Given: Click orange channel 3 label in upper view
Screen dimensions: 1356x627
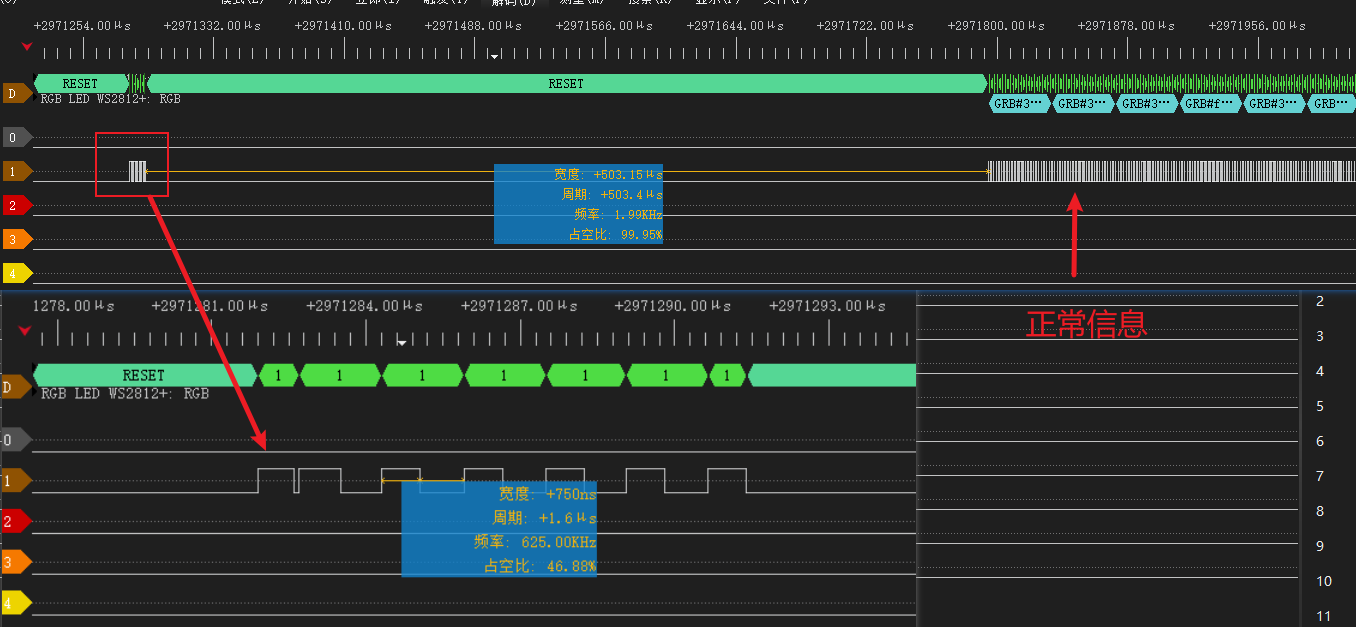Looking at the screenshot, I should click(x=15, y=239).
